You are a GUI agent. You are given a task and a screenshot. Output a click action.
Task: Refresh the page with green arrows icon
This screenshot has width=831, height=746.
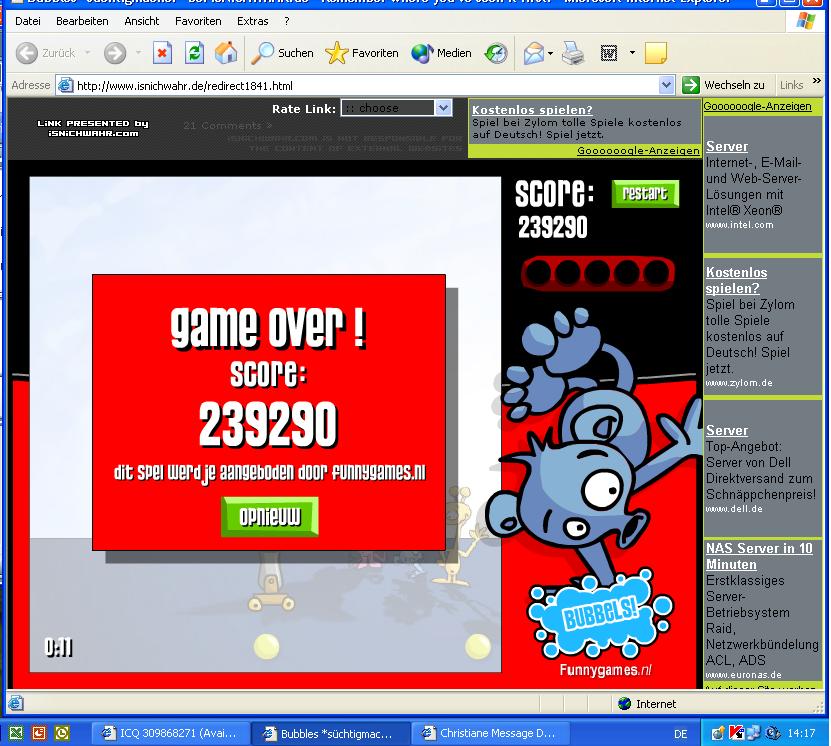[195, 53]
